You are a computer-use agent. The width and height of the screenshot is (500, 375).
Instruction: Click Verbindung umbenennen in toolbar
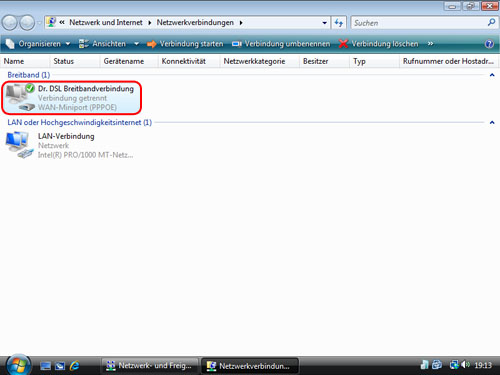click(x=281, y=44)
